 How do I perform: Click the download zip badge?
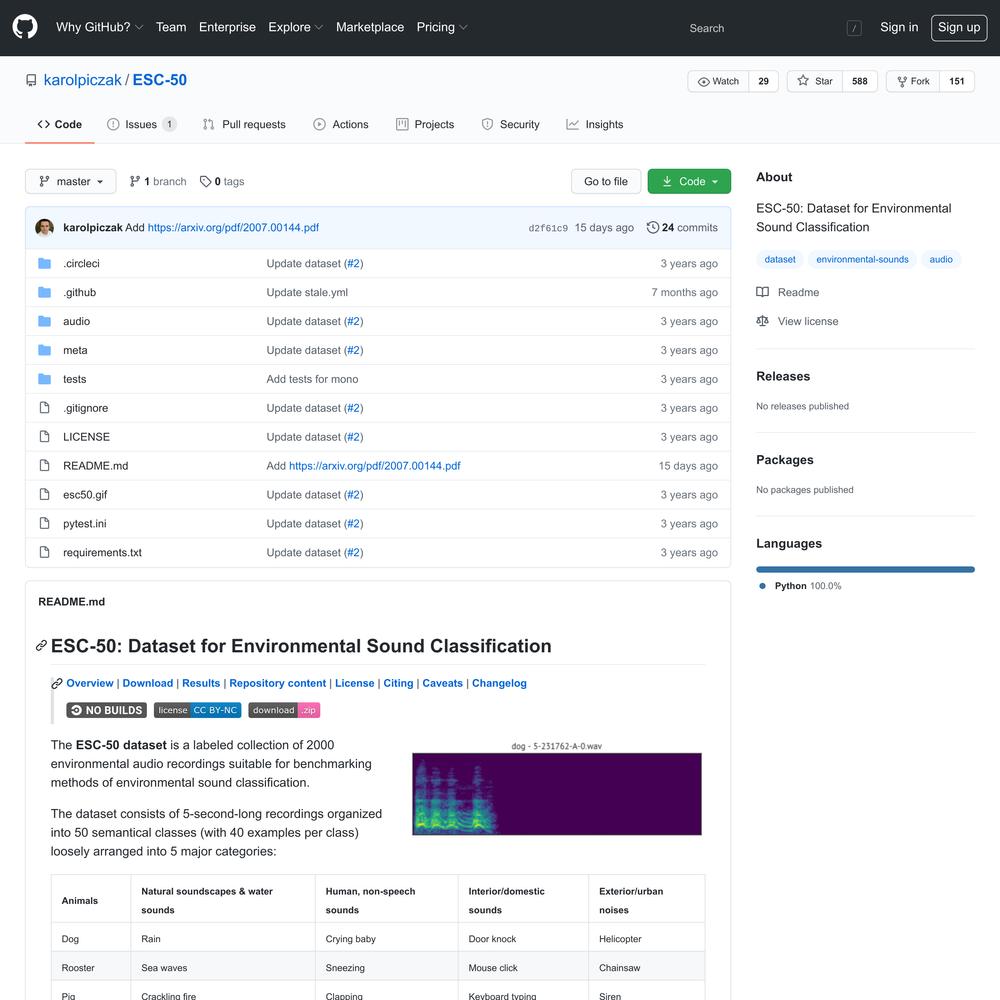(284, 710)
